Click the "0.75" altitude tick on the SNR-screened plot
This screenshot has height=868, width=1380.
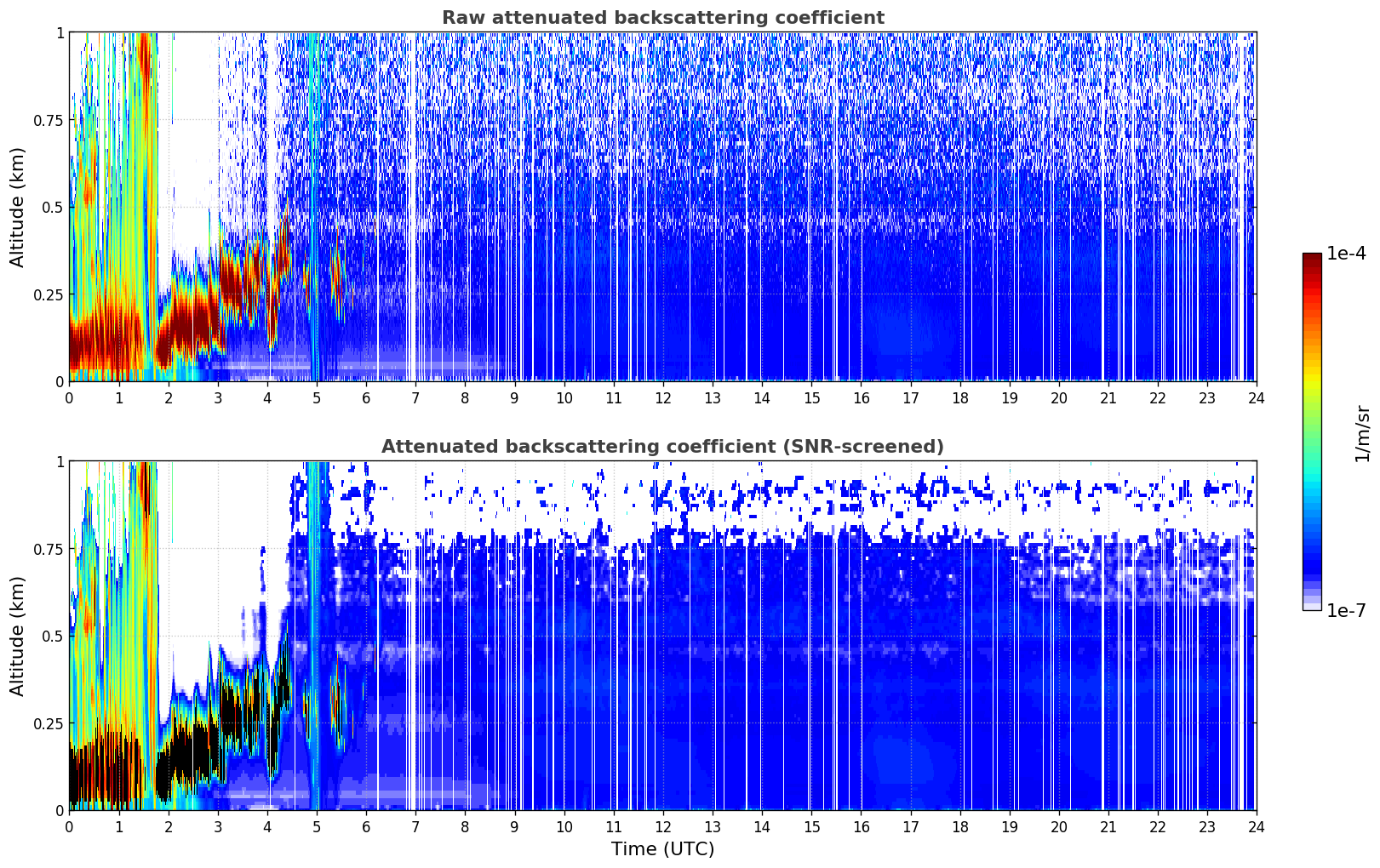49,550
